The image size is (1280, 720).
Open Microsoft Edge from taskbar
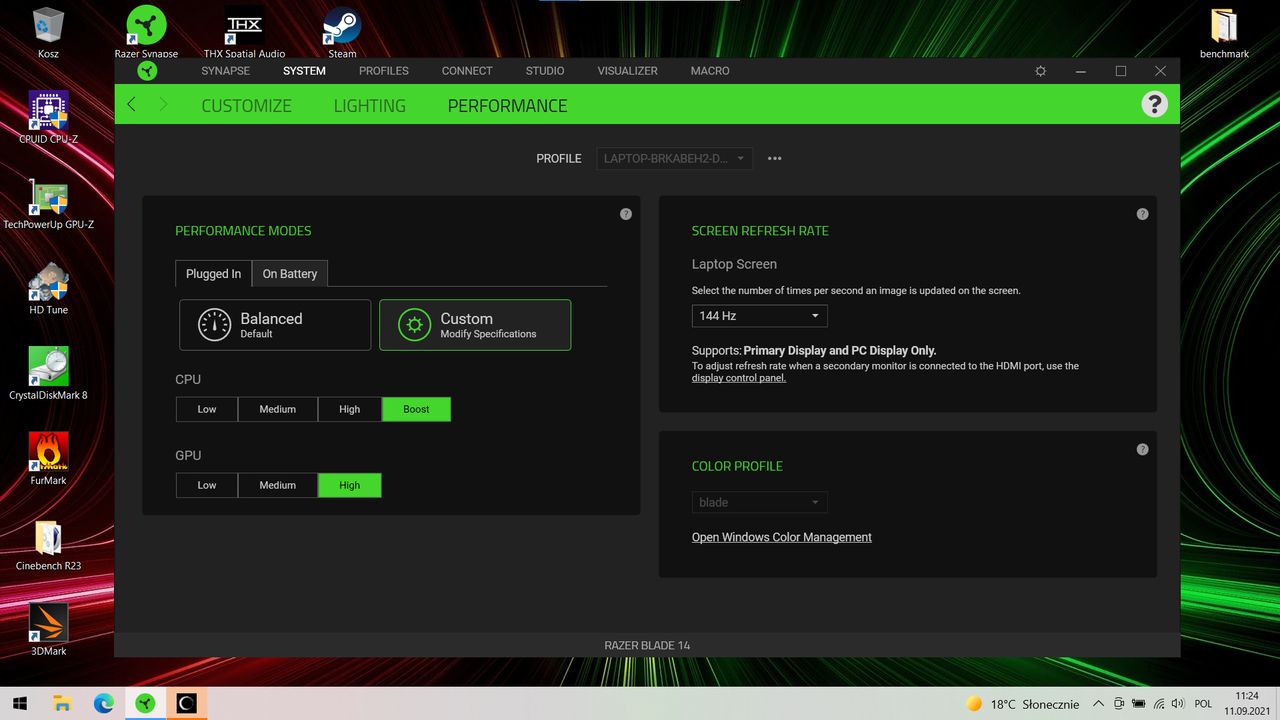point(104,703)
